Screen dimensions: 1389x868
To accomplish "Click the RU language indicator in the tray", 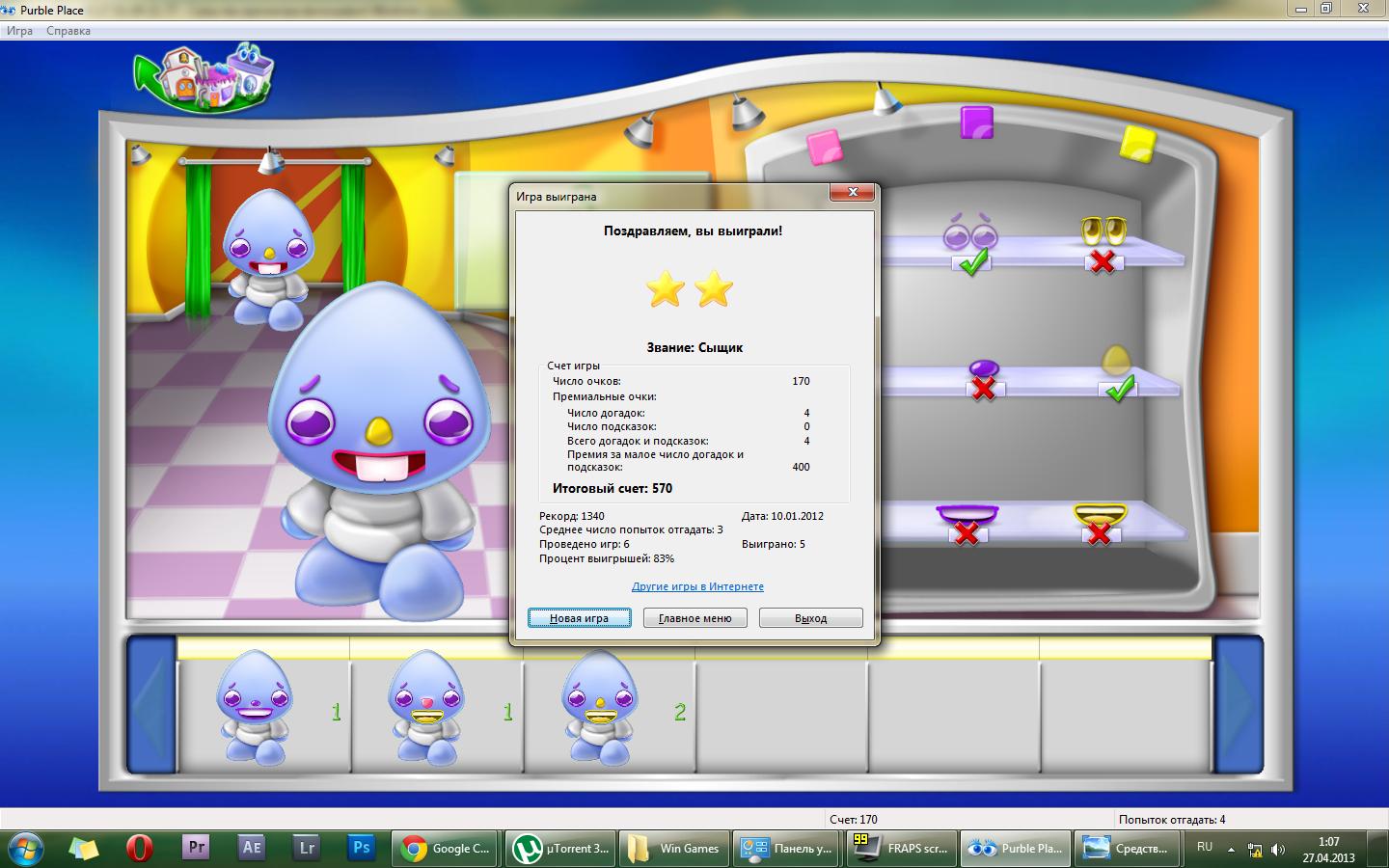I will pyautogui.click(x=1204, y=849).
